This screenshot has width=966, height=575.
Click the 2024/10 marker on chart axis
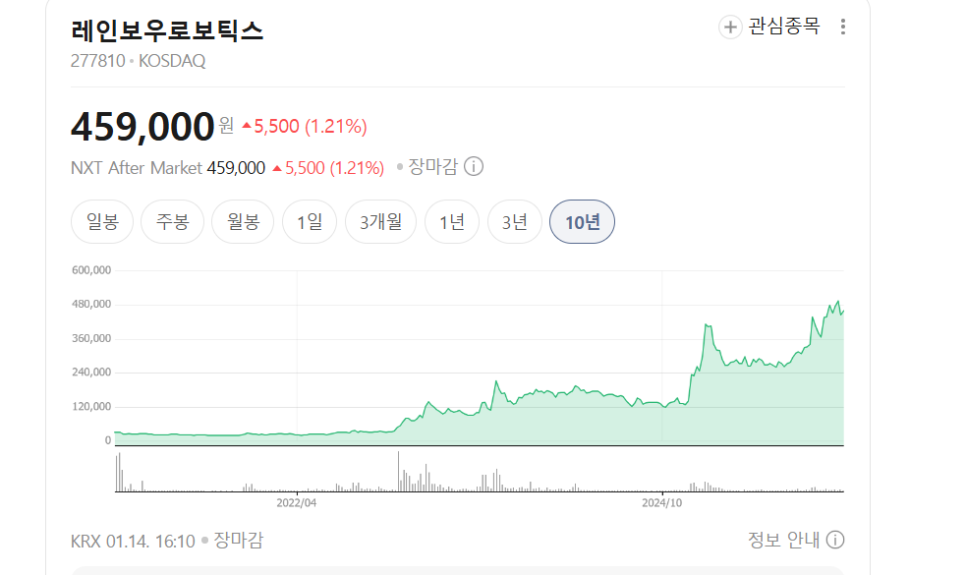tap(662, 503)
